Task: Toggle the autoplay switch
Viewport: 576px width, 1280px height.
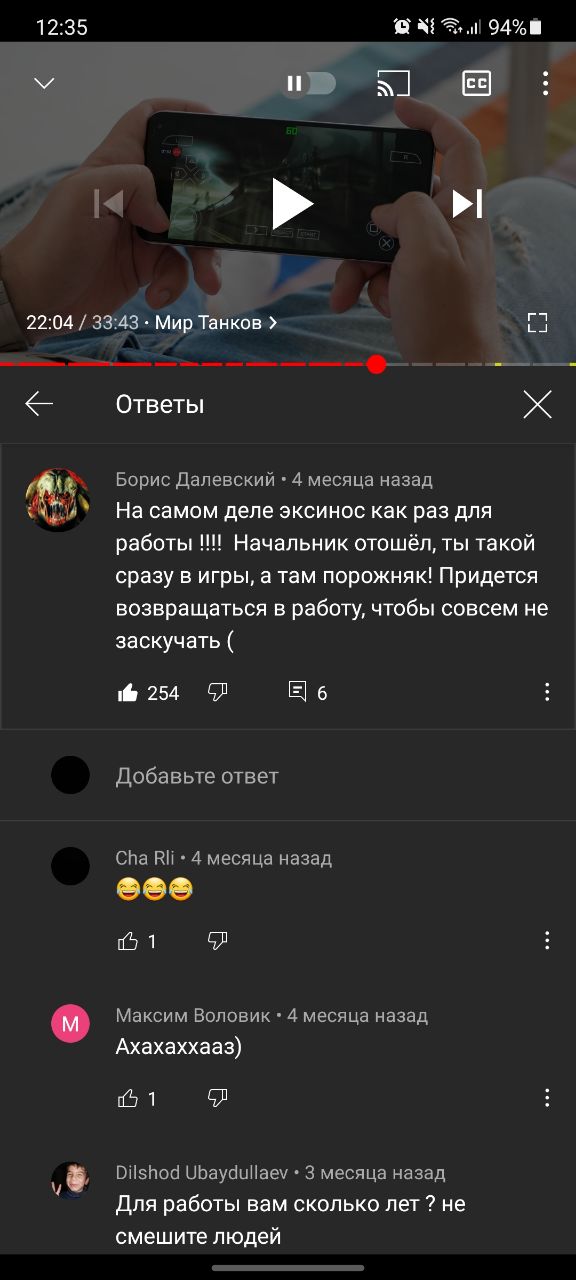Action: (x=309, y=84)
